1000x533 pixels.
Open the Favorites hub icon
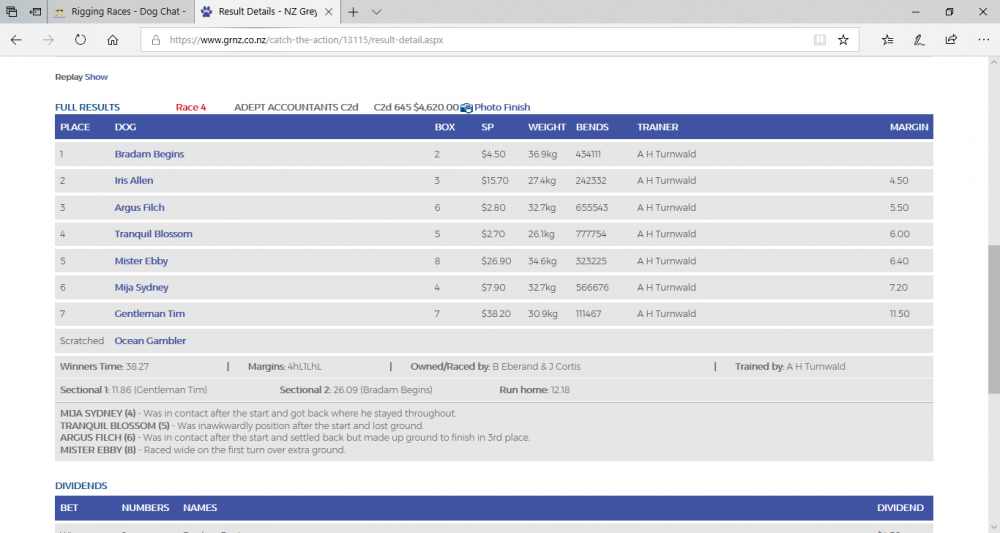pyautogui.click(x=888, y=40)
